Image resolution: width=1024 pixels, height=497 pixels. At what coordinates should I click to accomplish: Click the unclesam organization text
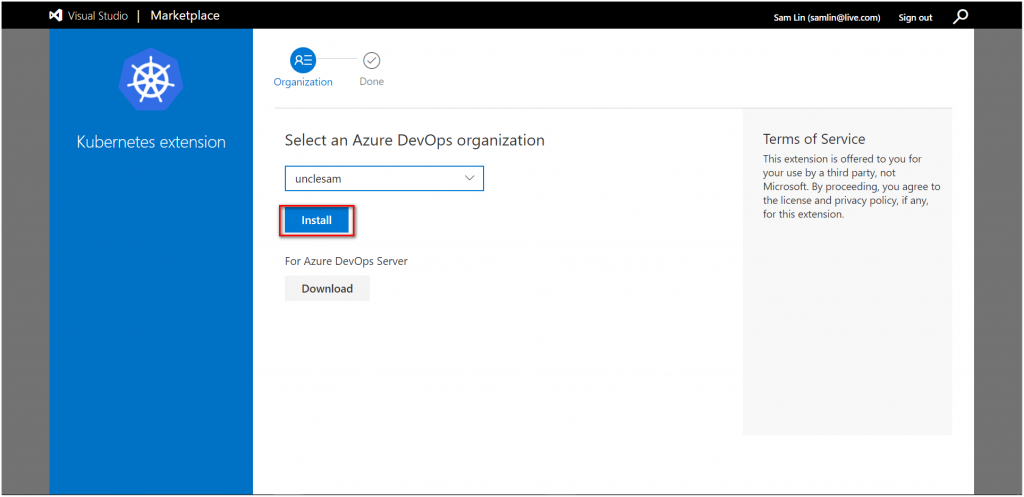point(319,179)
